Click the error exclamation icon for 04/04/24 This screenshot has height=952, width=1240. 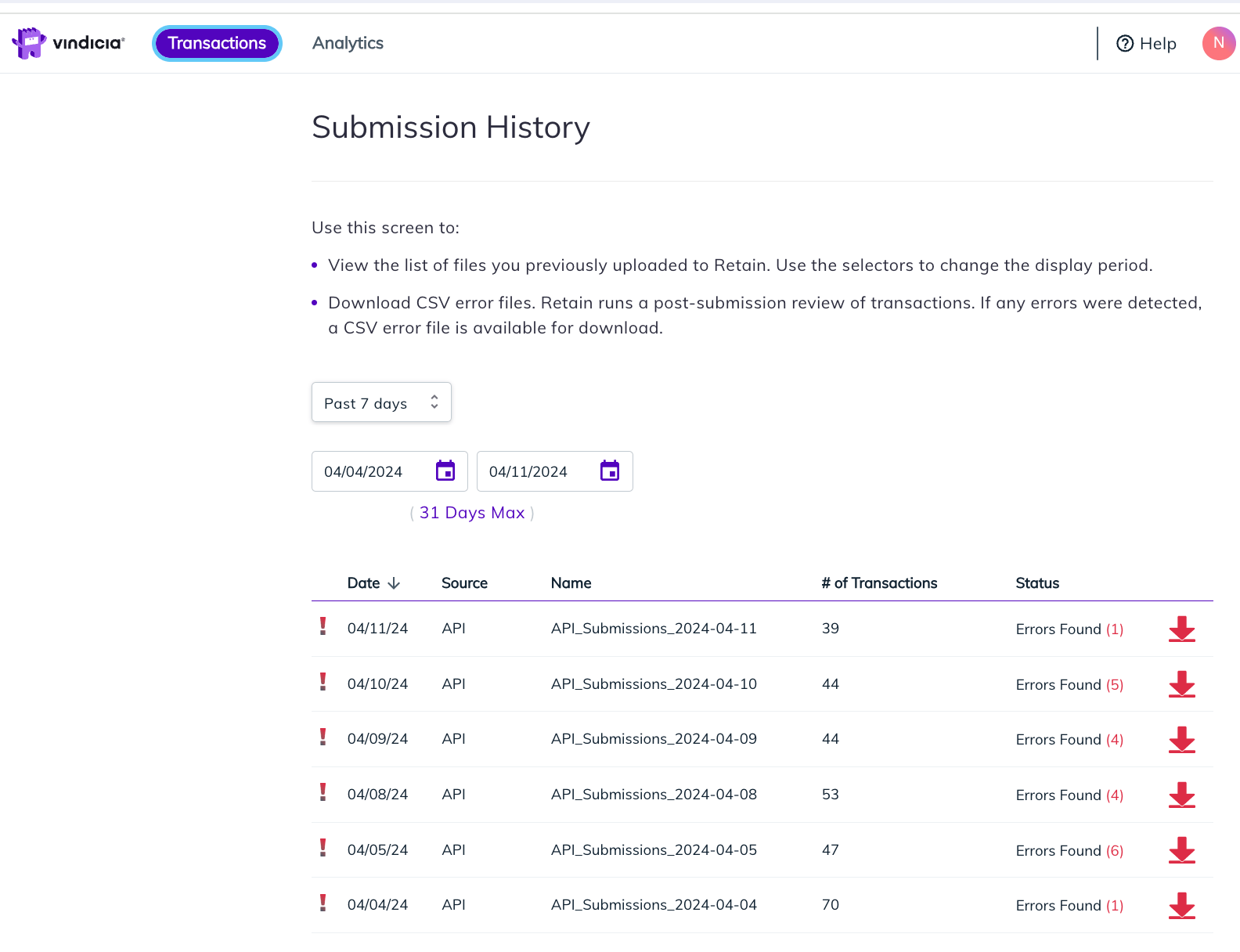(323, 902)
